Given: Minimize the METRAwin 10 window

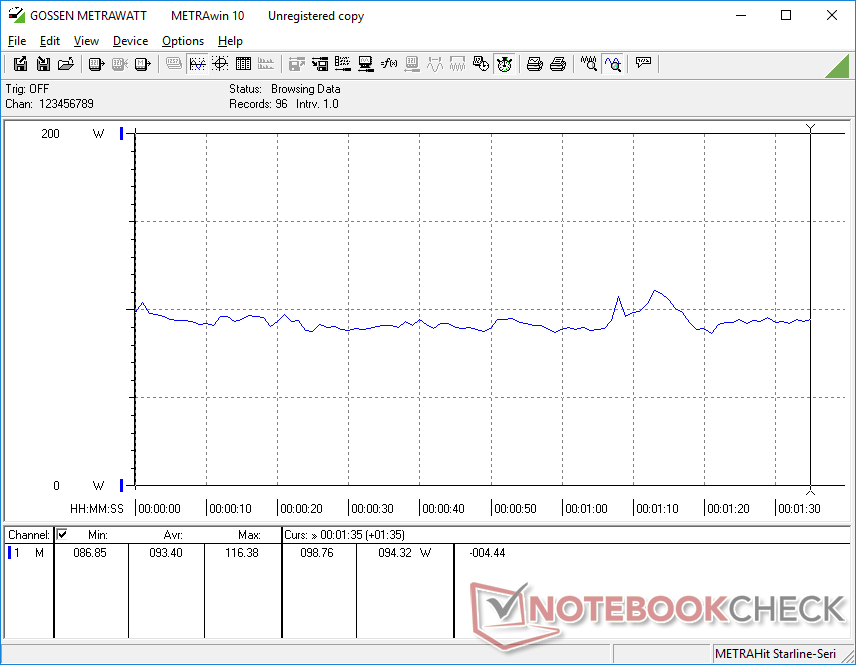Looking at the screenshot, I should [741, 15].
